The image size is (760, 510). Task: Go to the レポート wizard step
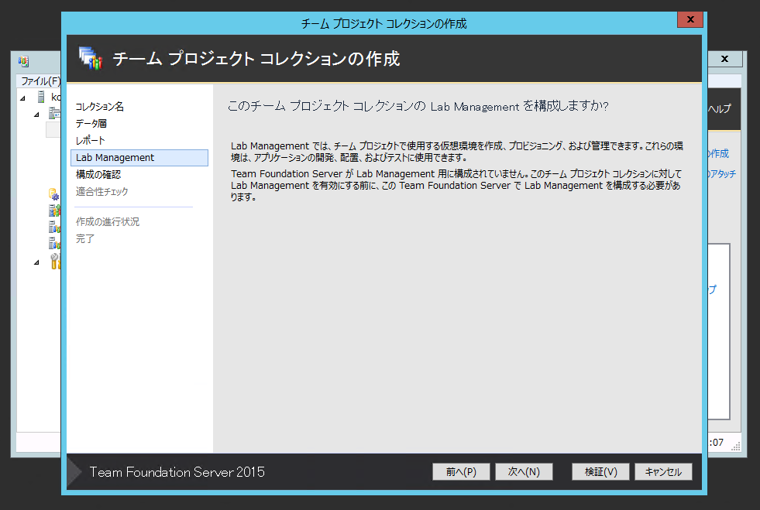coord(90,141)
